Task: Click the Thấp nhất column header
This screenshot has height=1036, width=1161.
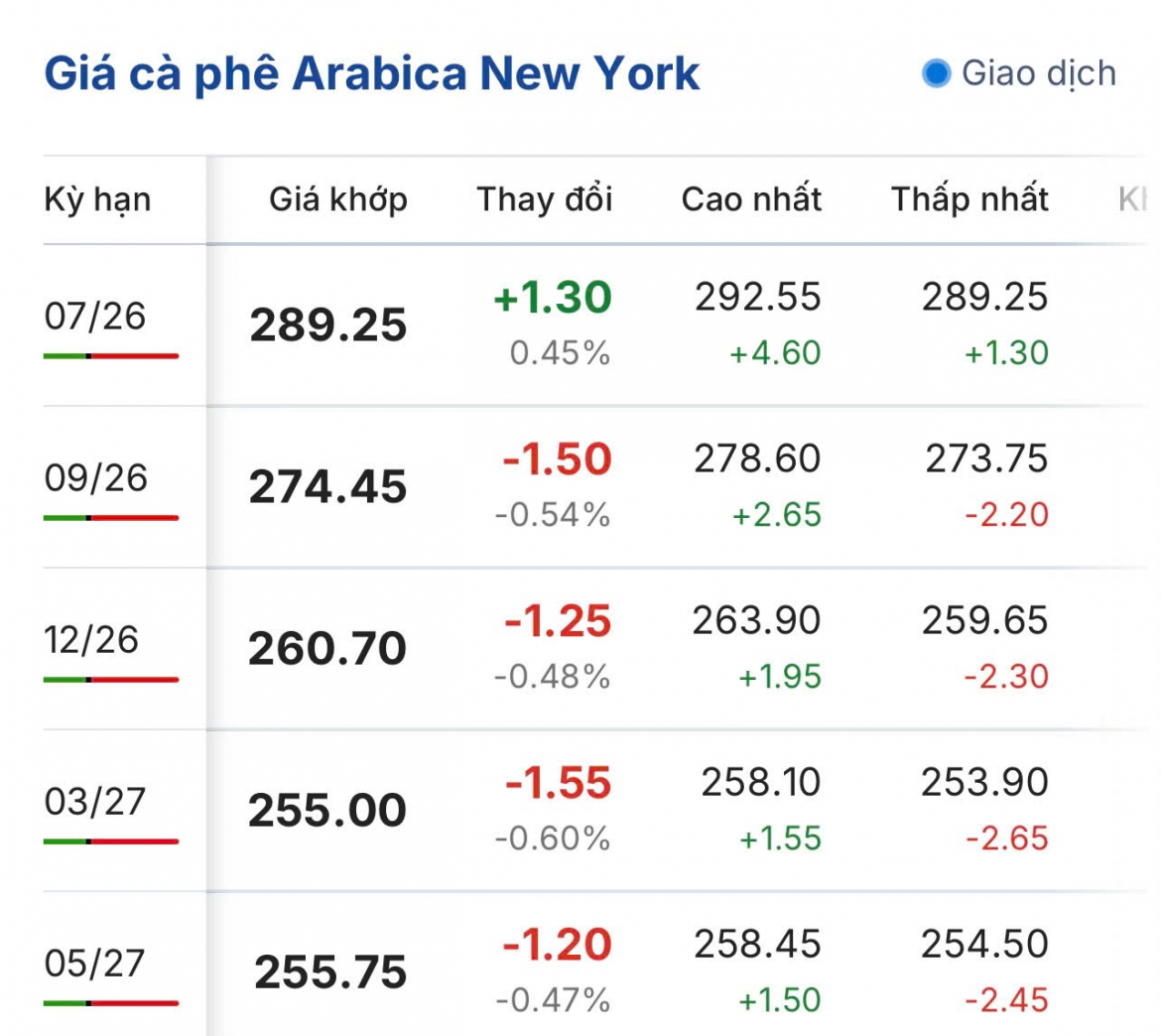Action: pos(968,198)
